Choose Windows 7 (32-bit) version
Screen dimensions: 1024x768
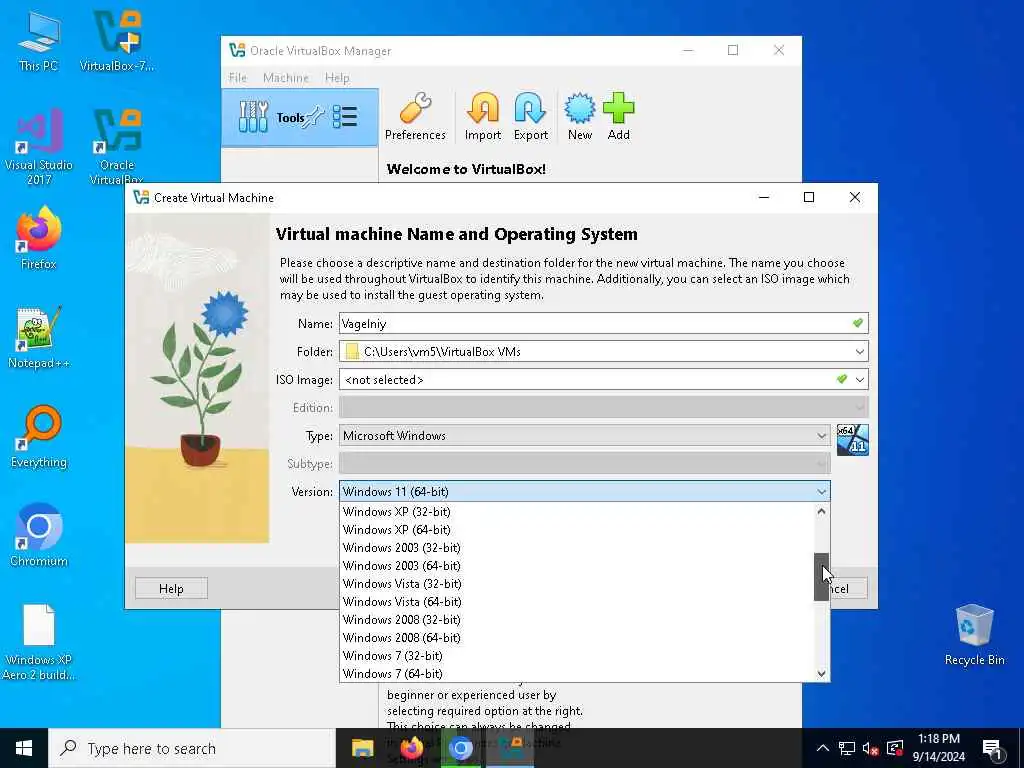(577, 655)
